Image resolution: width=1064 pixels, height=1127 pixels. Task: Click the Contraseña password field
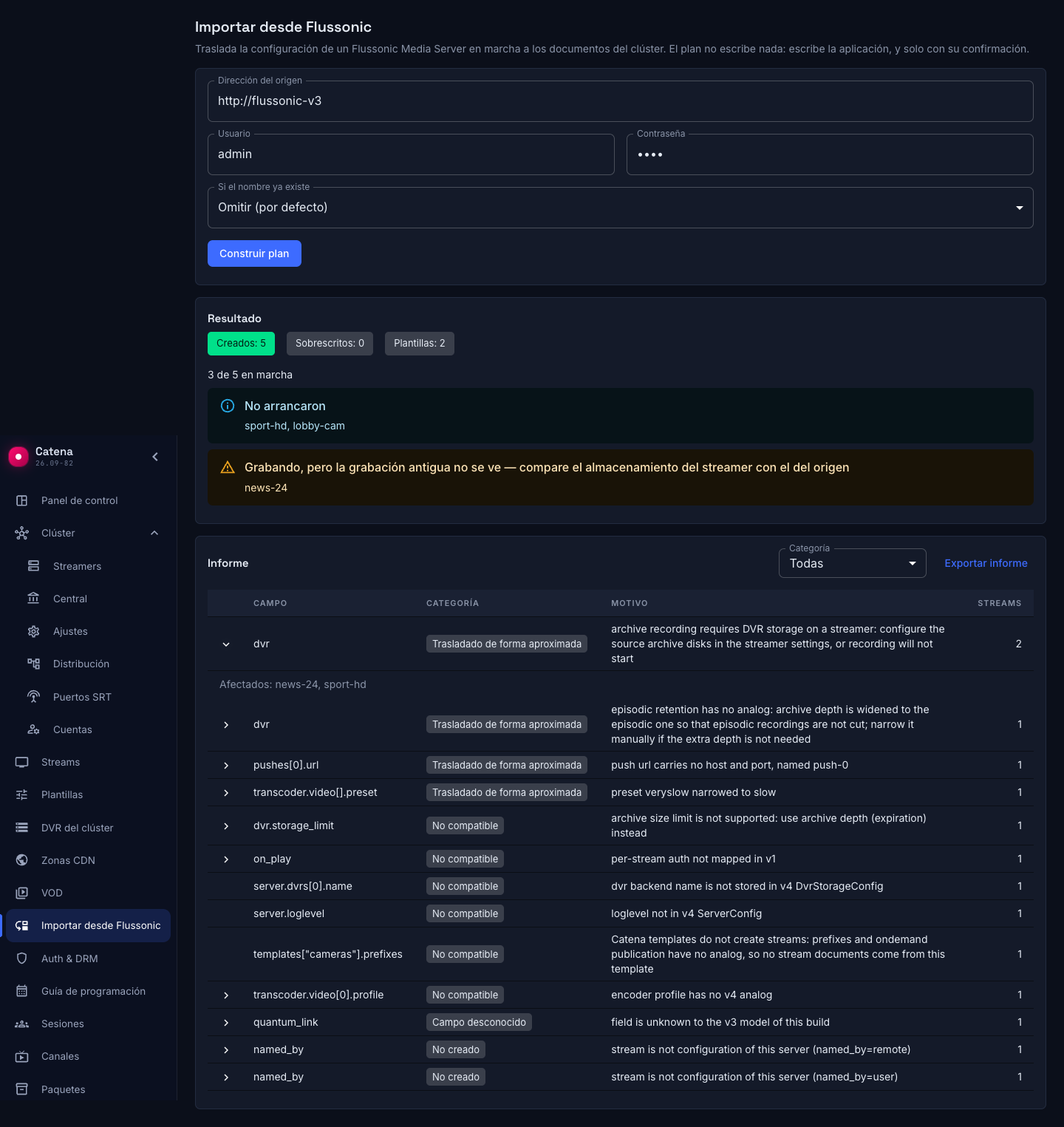pos(830,154)
